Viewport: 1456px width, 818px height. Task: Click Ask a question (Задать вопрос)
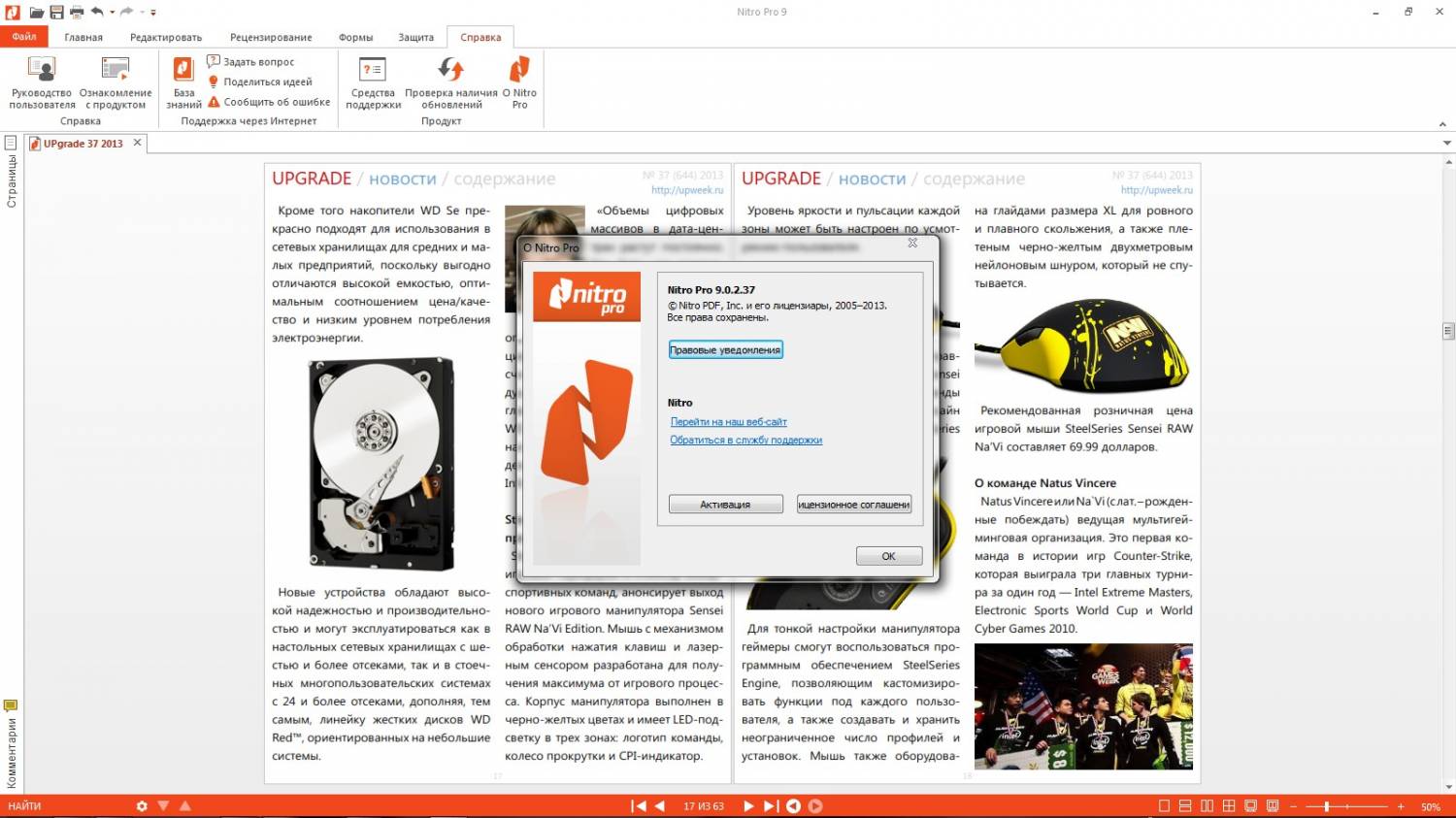(x=250, y=61)
